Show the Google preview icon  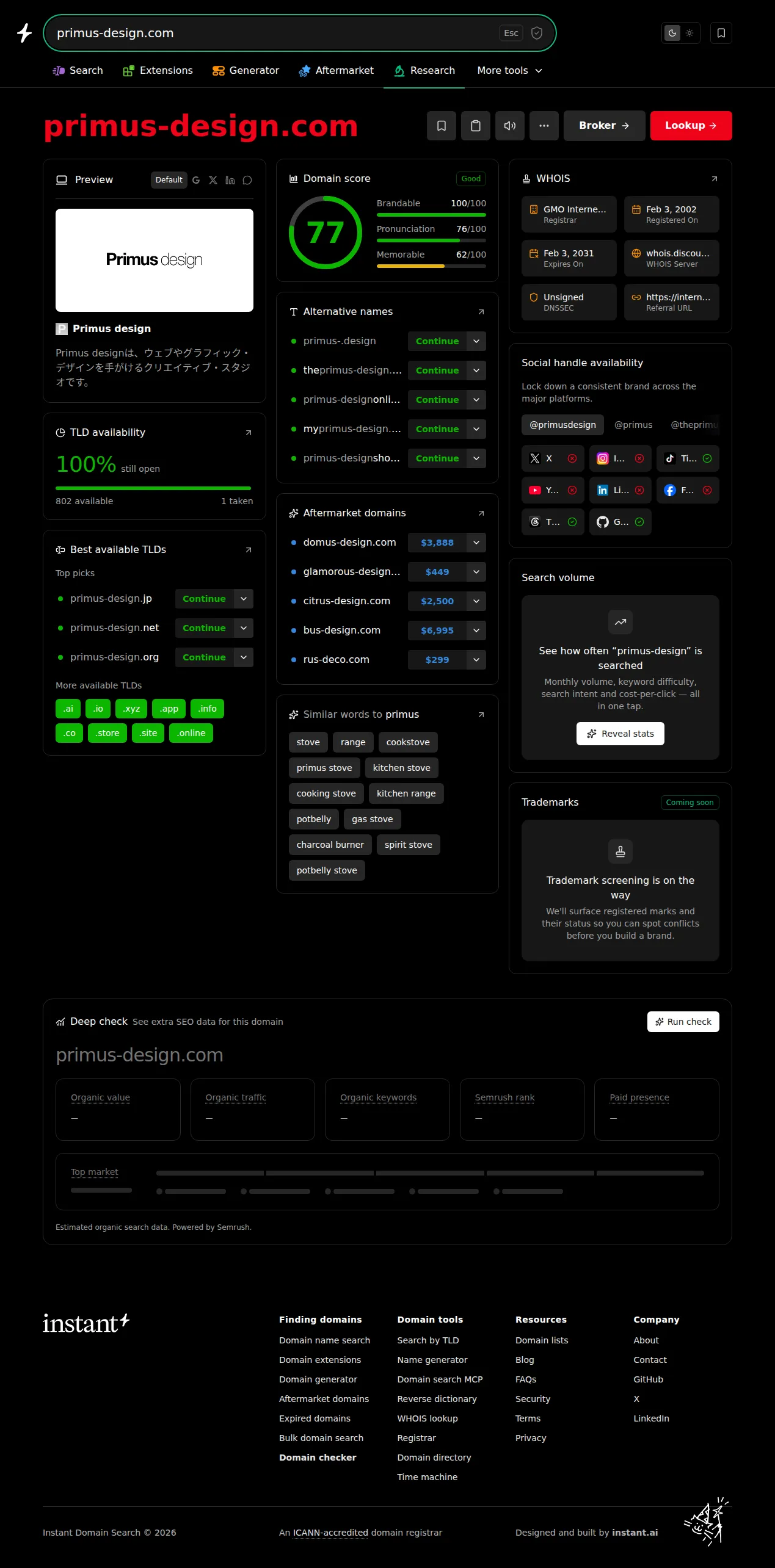[196, 180]
